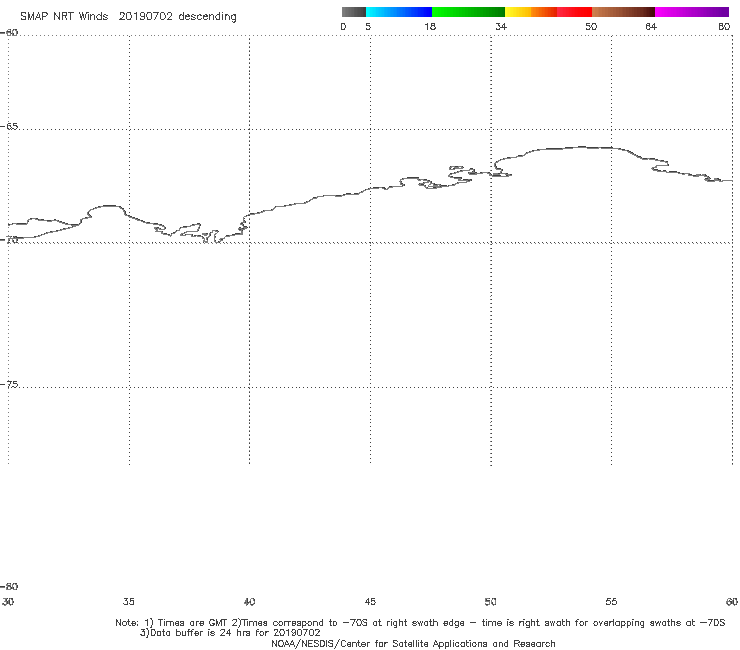Click the "SMAP NRT Winds" title text
This screenshot has width=740, height=650.
(67, 16)
